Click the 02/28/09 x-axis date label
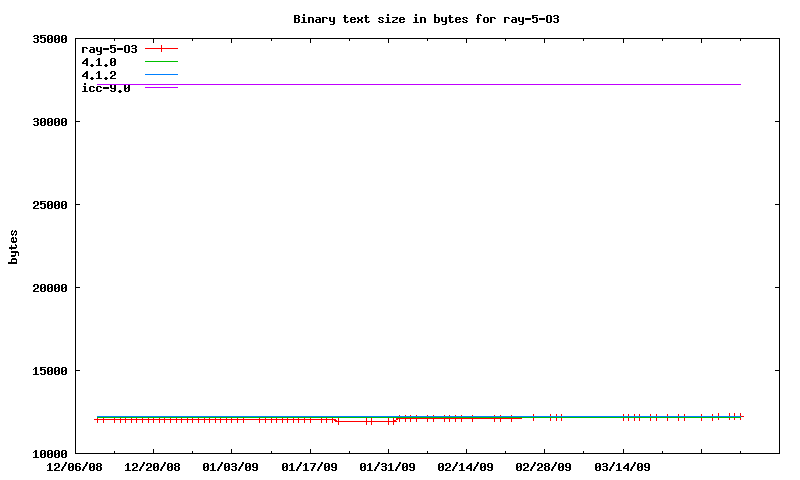Image resolution: width=800 pixels, height=480 pixels. point(544,467)
